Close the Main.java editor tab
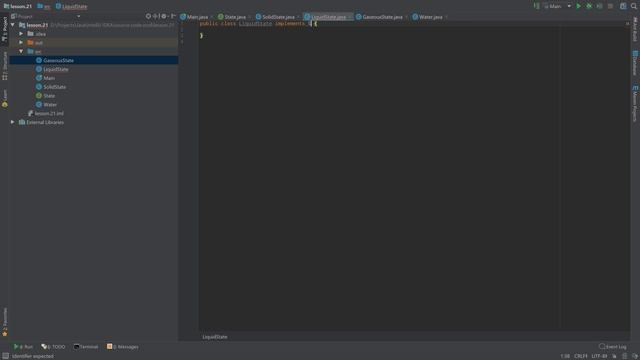 tap(211, 17)
